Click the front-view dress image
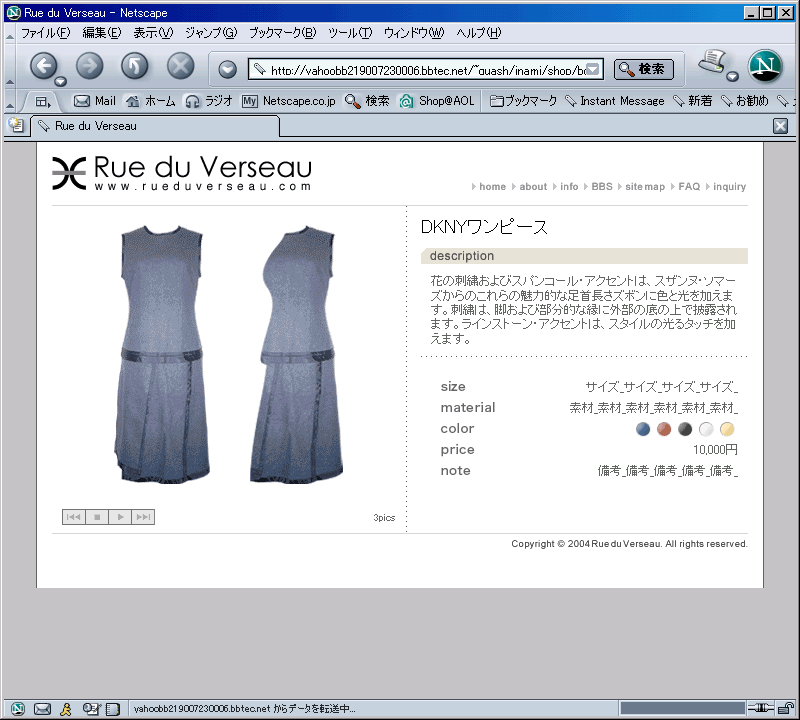Image resolution: width=800 pixels, height=720 pixels. click(162, 354)
